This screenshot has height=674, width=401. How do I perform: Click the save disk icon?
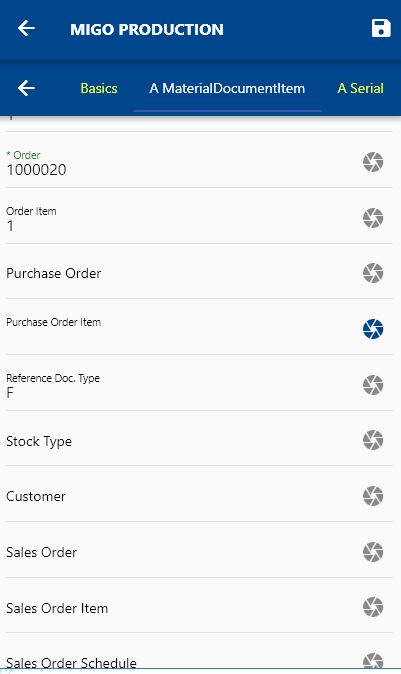tap(381, 28)
